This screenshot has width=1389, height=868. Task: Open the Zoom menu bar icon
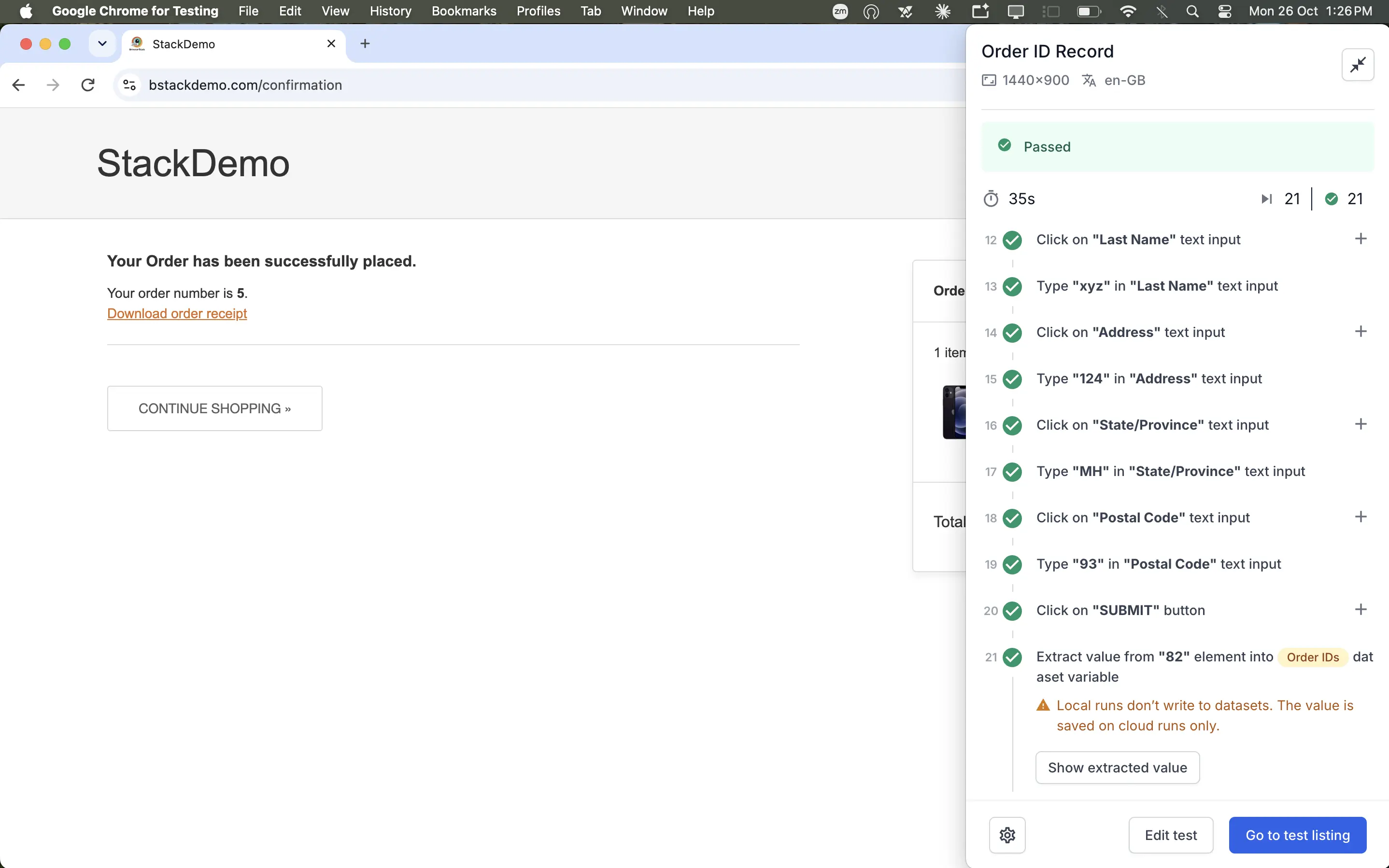(x=840, y=12)
